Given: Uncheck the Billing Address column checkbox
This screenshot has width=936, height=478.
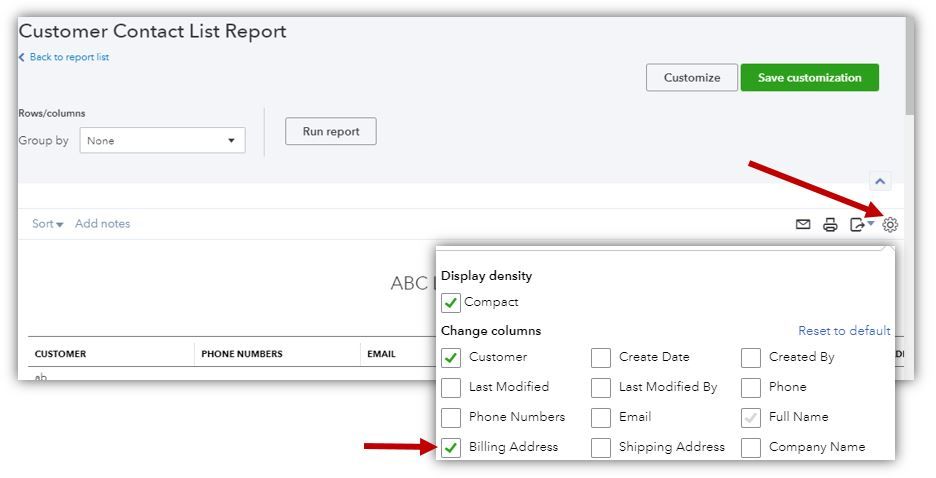Looking at the screenshot, I should (451, 447).
